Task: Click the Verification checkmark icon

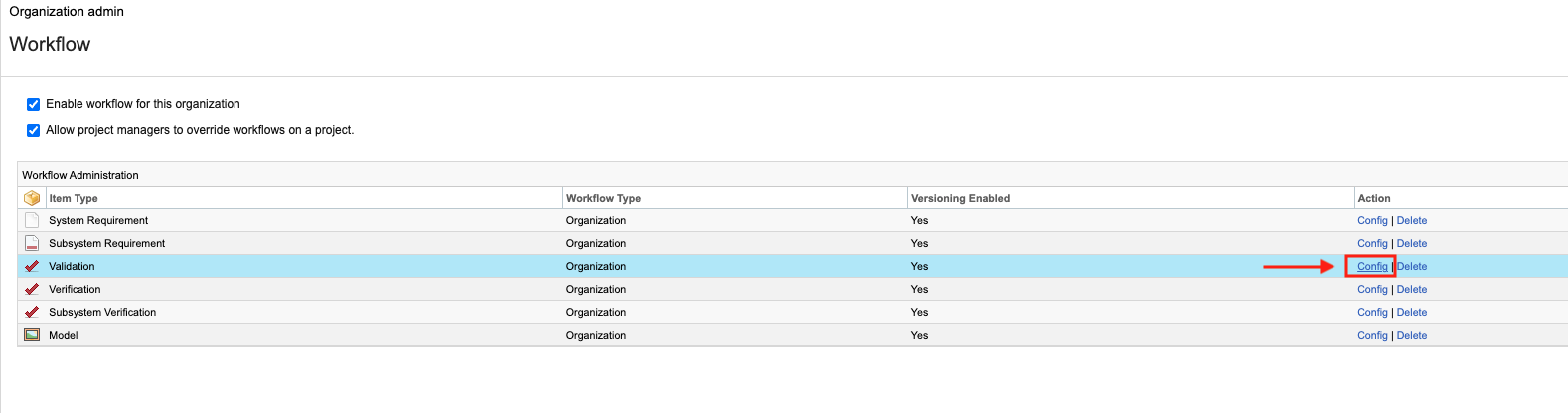Action: pos(32,289)
